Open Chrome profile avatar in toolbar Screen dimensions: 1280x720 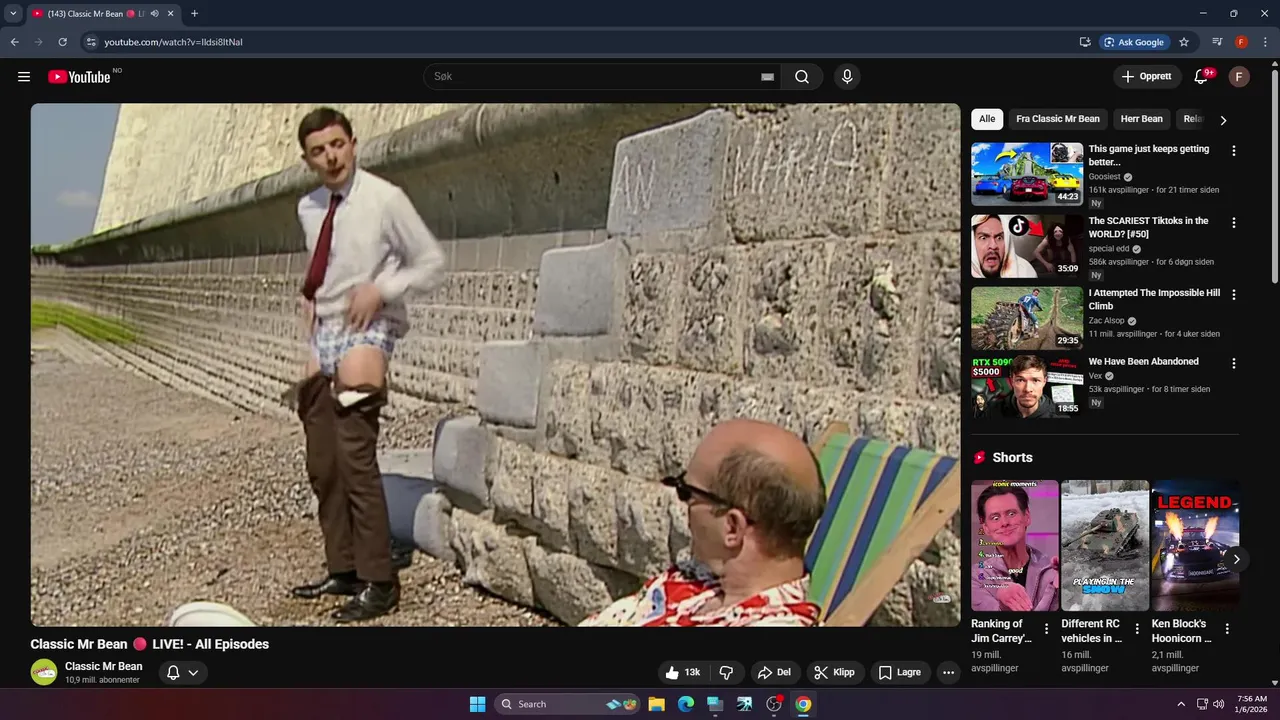[x=1241, y=42]
